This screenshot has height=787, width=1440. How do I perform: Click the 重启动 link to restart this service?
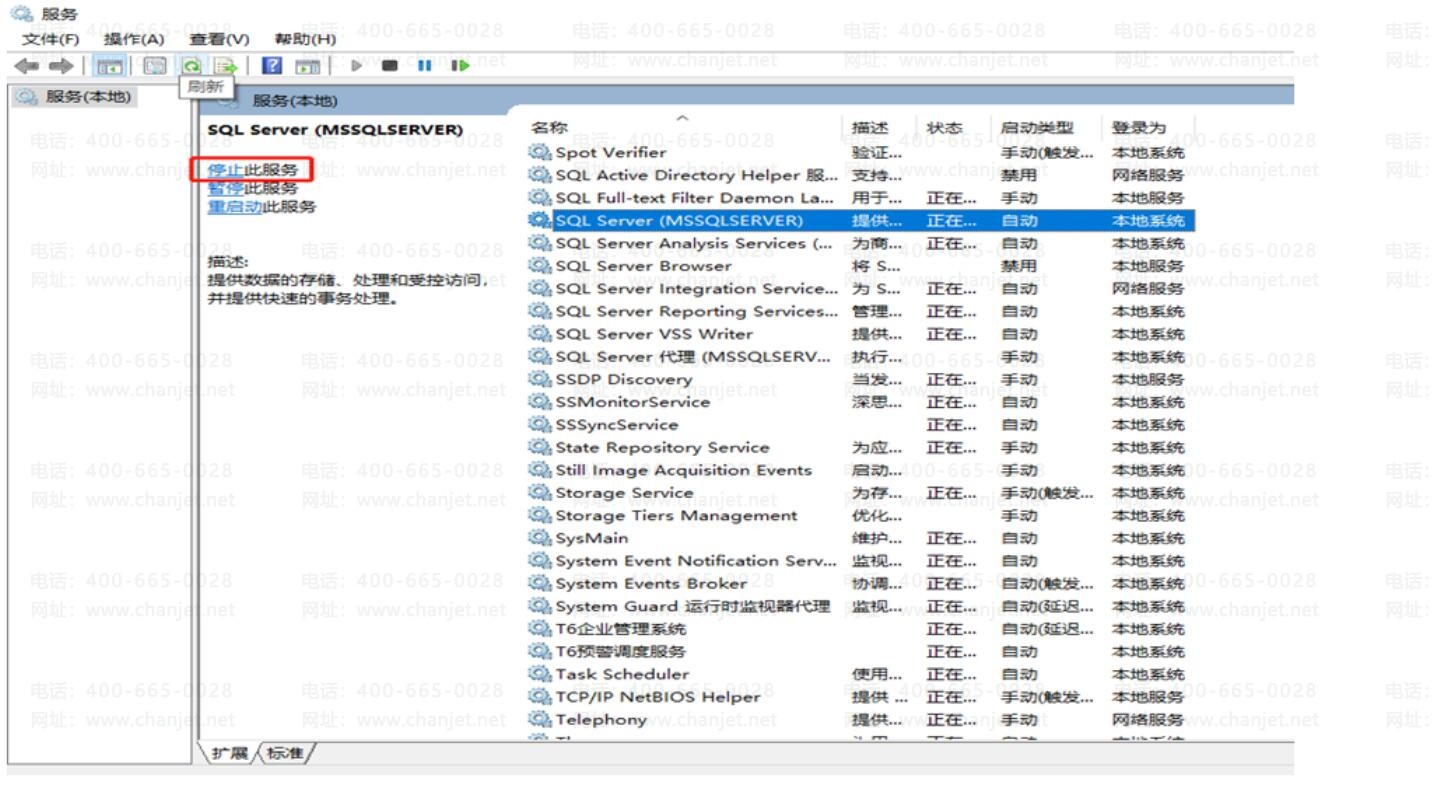click(235, 207)
